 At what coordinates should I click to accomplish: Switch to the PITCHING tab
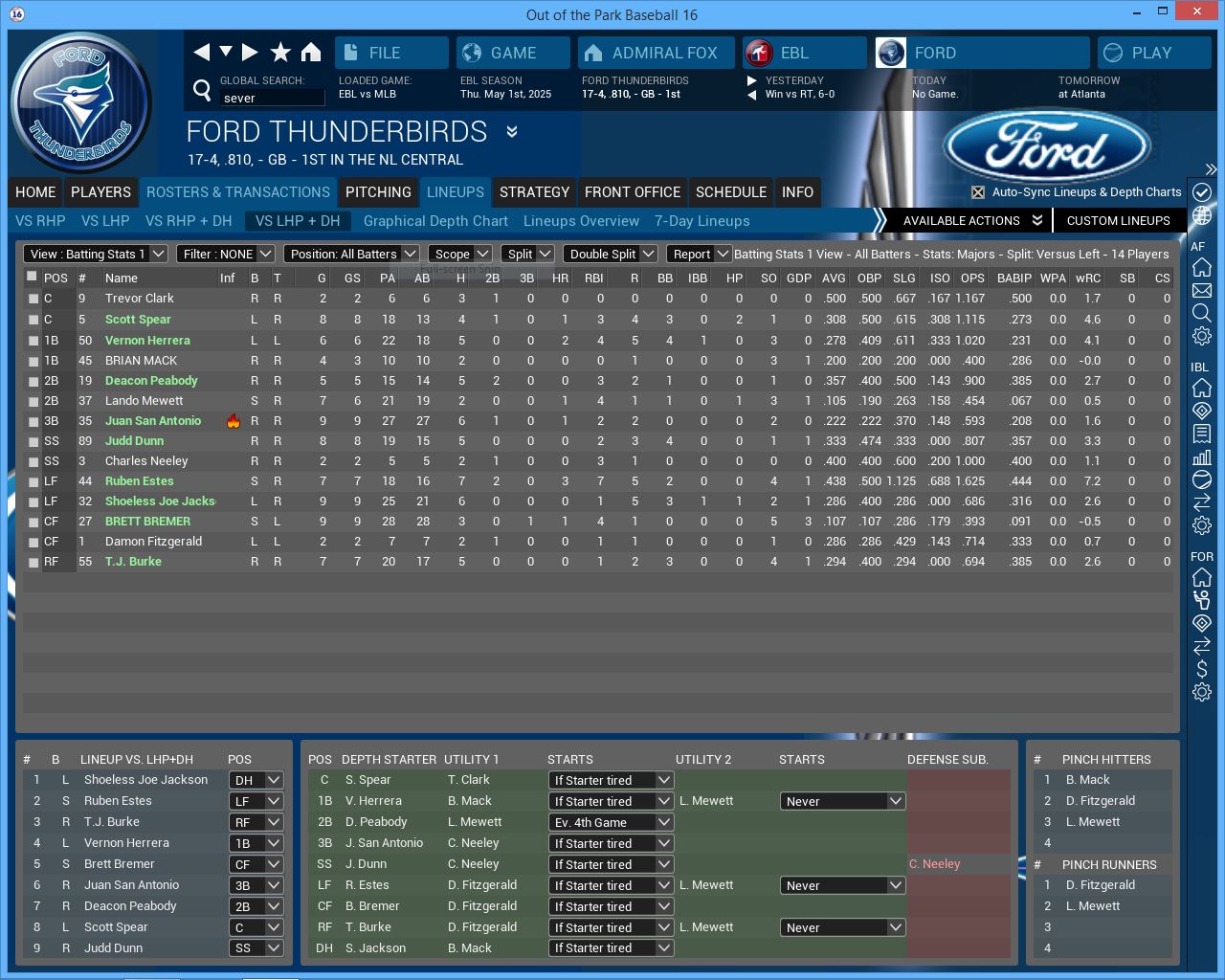(378, 192)
